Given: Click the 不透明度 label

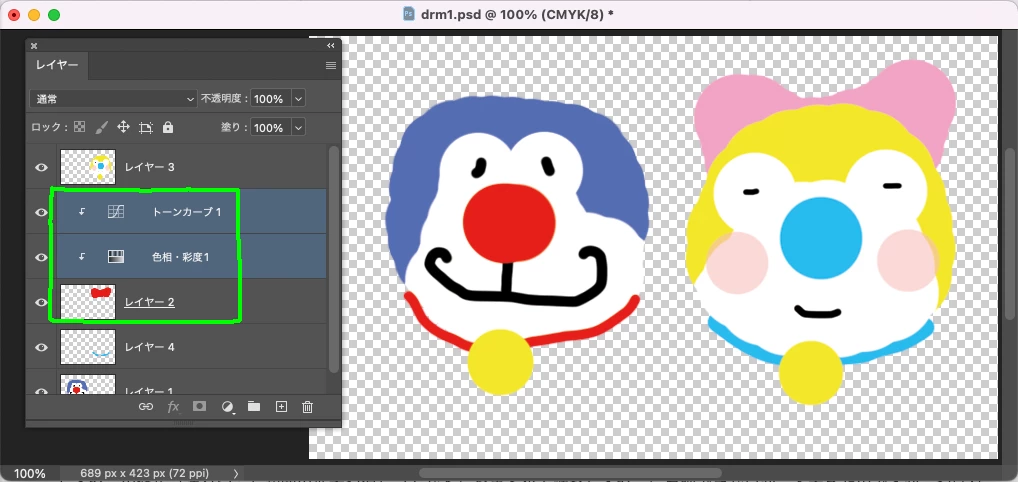Looking at the screenshot, I should coord(224,99).
